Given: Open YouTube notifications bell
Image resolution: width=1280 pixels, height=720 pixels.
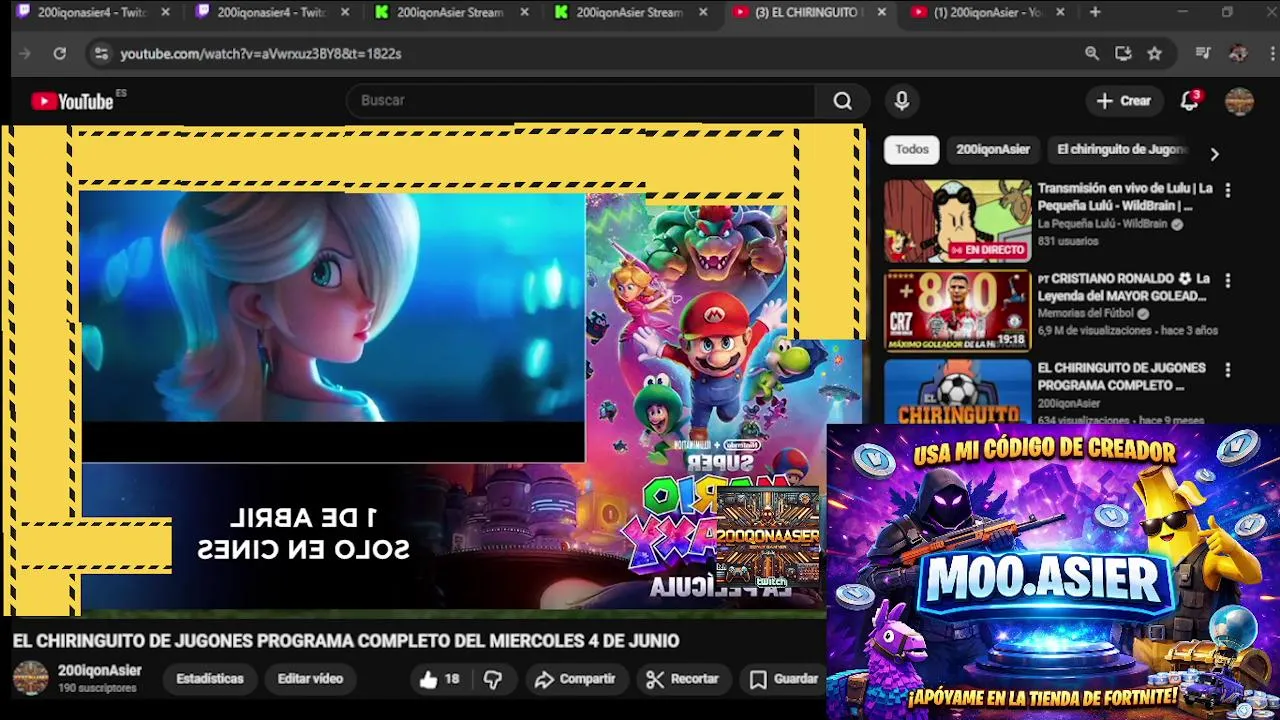Looking at the screenshot, I should click(1189, 101).
